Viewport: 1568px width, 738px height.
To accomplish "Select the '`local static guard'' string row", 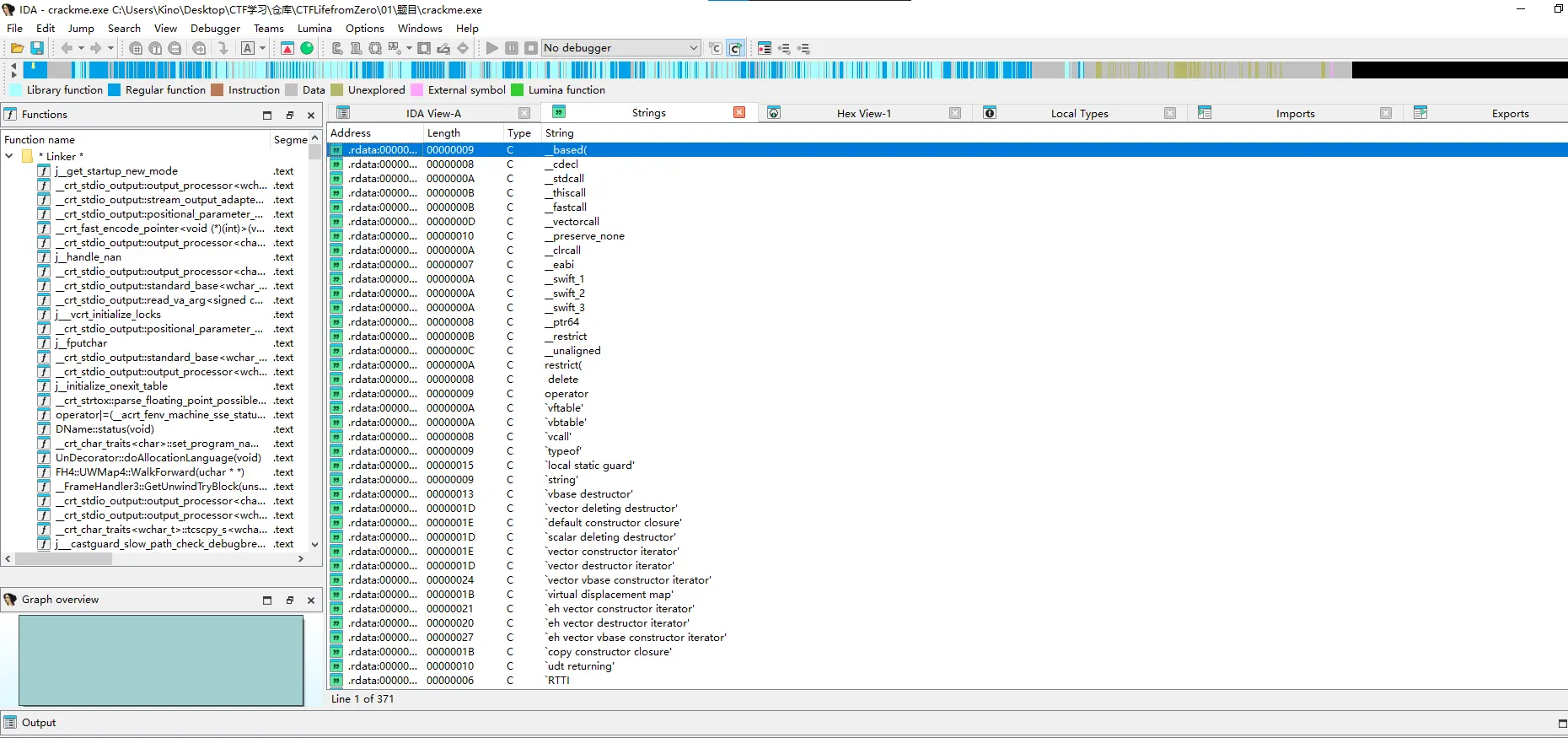I will point(948,465).
